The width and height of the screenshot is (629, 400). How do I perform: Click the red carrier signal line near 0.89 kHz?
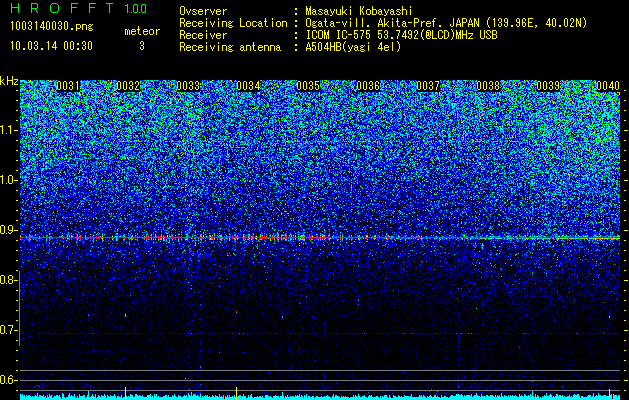pos(320,238)
